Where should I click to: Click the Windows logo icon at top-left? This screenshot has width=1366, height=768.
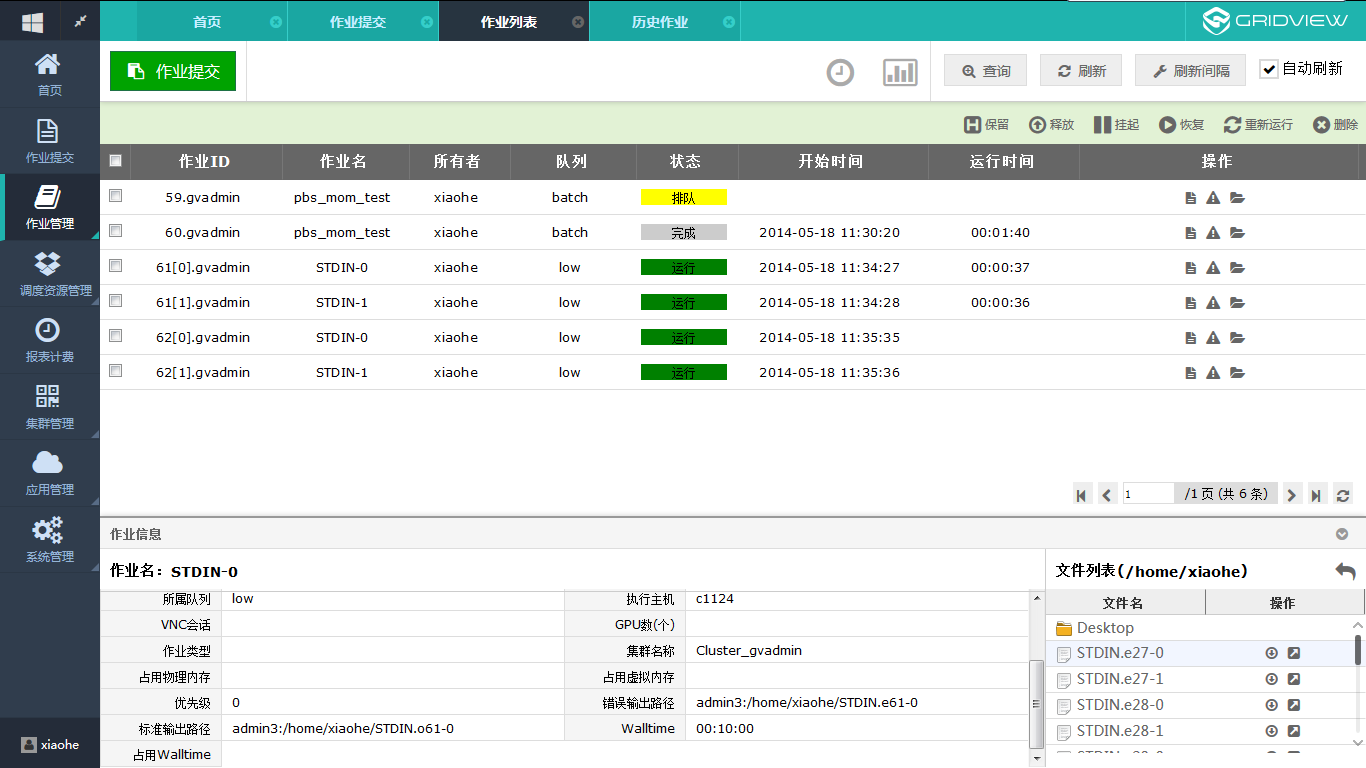coord(32,21)
